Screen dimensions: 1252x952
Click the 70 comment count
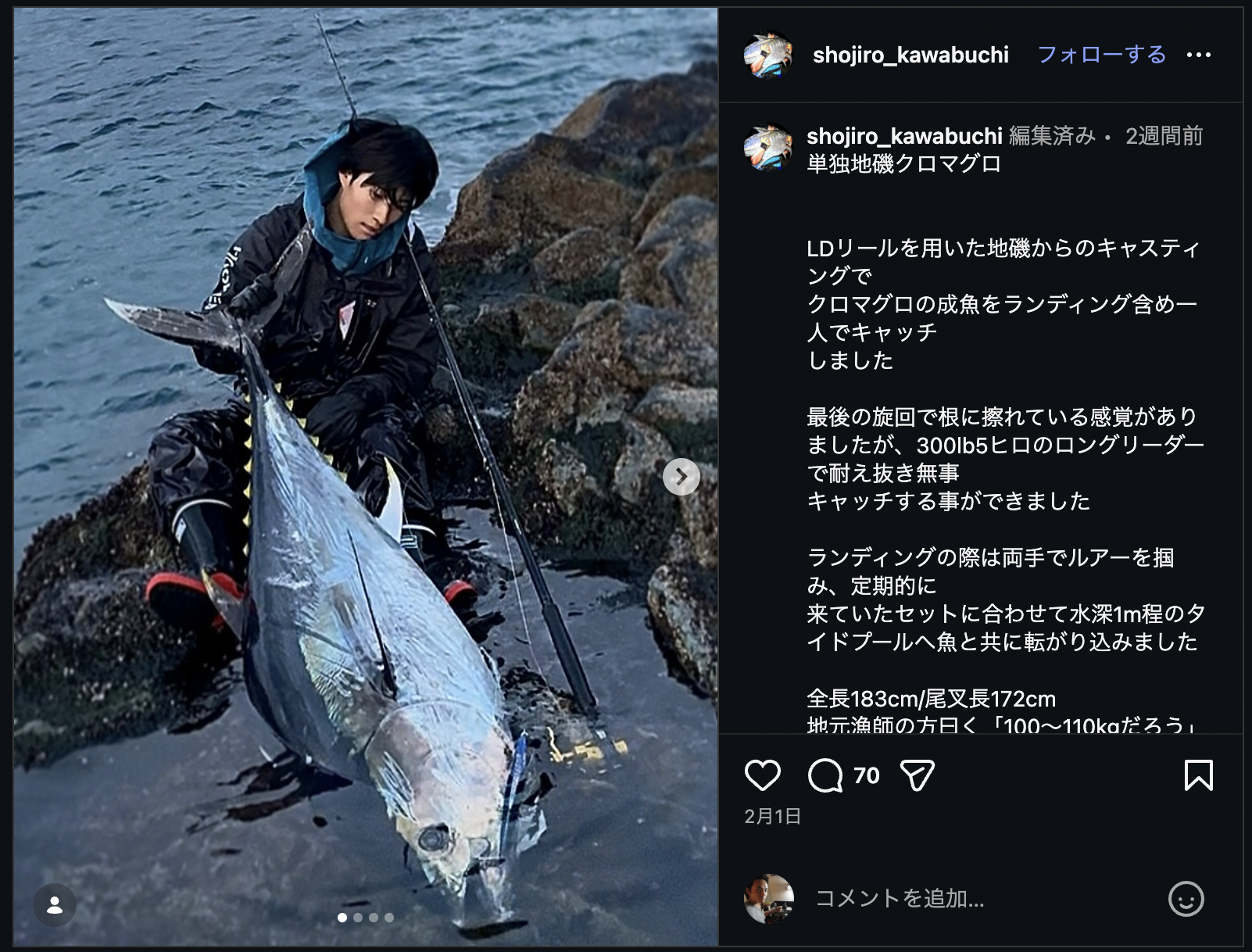[x=866, y=775]
